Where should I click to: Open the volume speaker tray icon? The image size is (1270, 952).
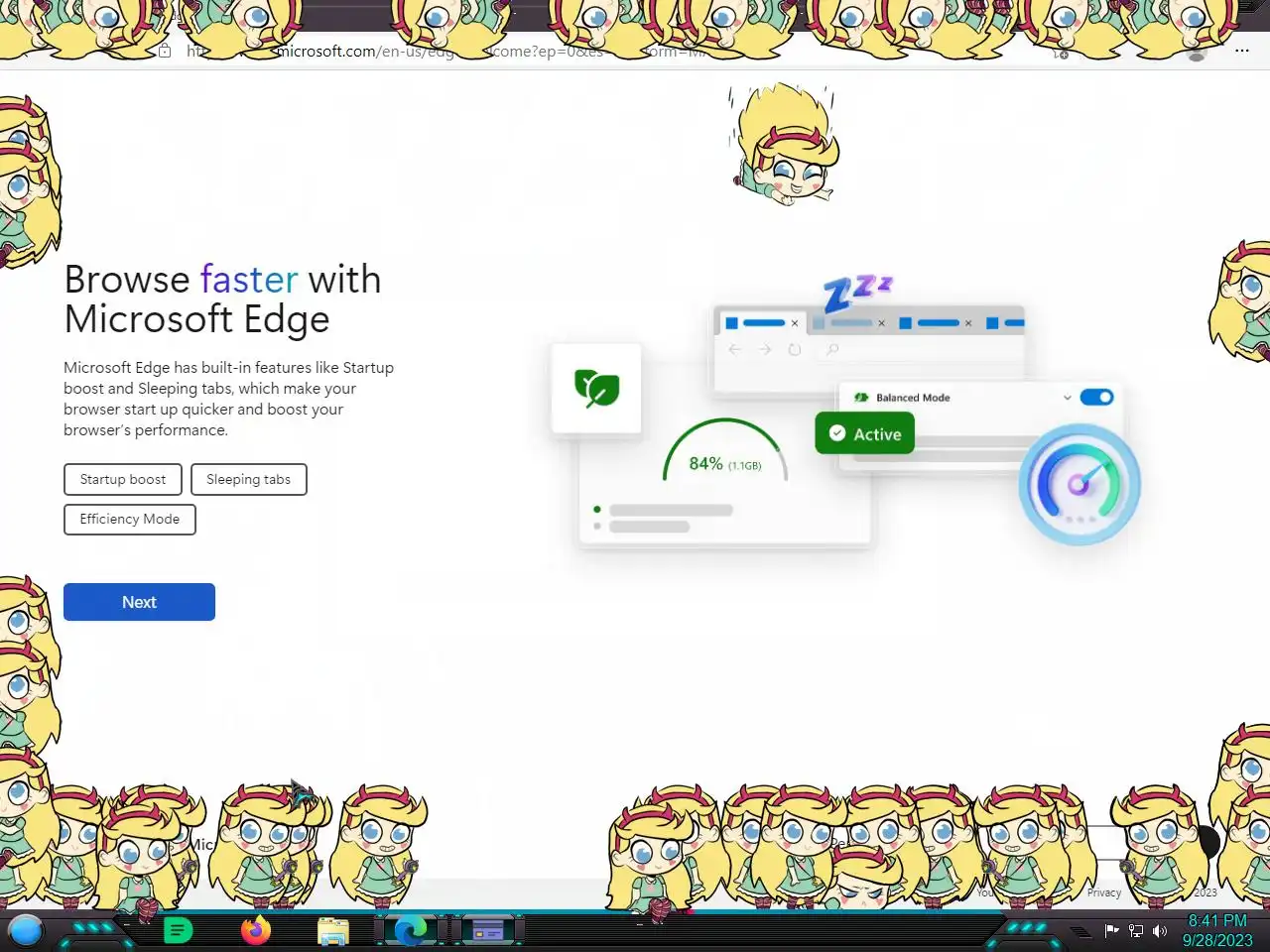(1159, 930)
